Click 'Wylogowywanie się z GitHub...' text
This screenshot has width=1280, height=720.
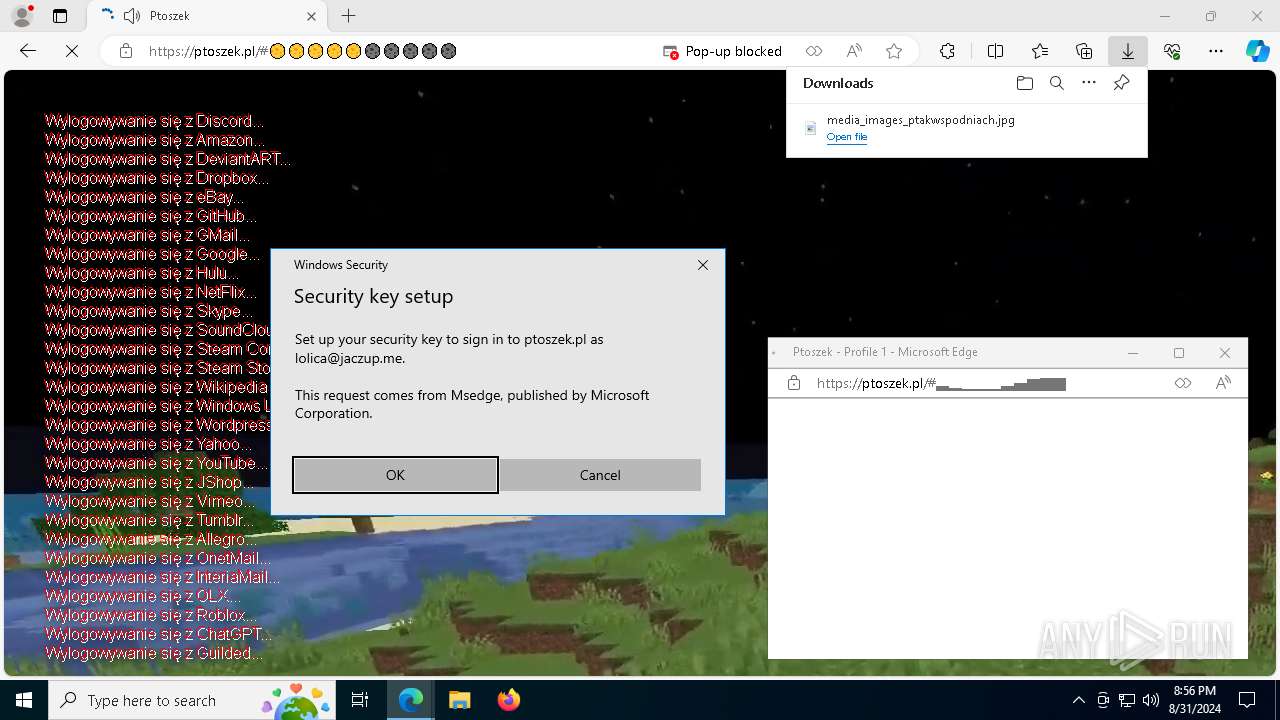click(x=151, y=216)
